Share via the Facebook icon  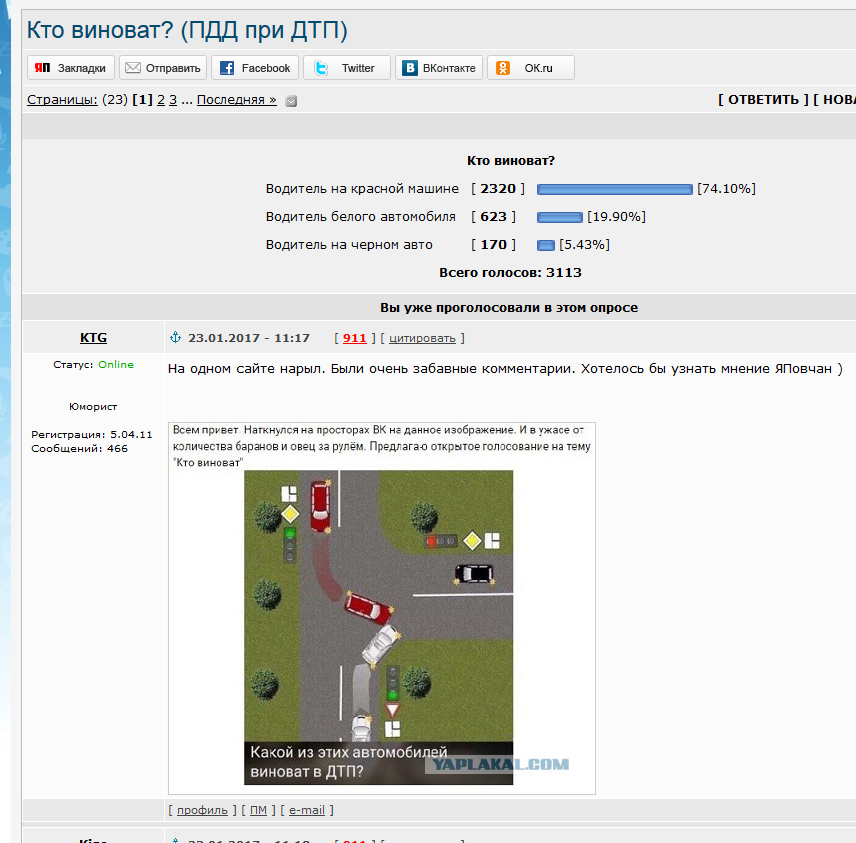(x=227, y=68)
